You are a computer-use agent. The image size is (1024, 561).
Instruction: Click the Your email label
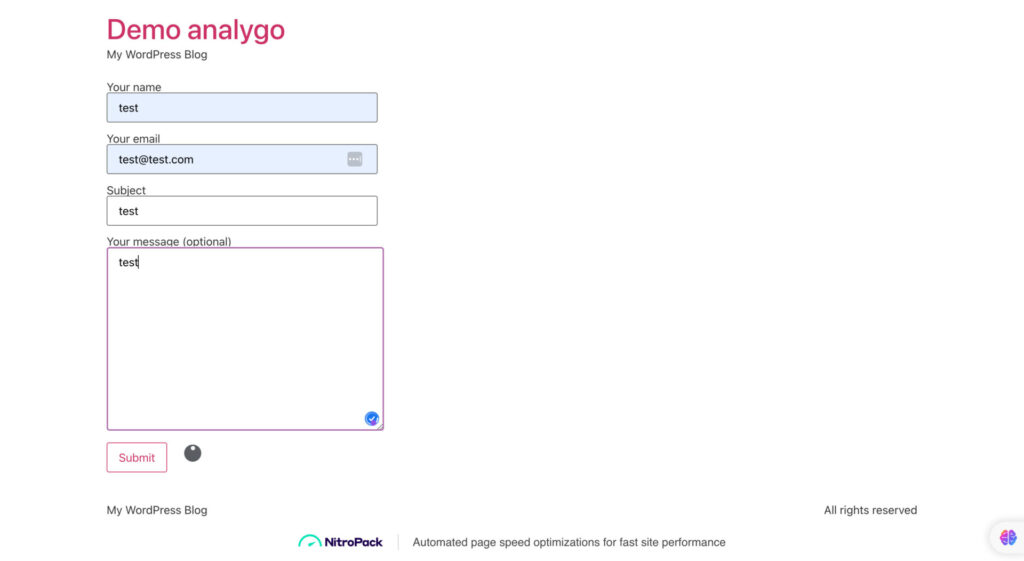click(x=133, y=139)
